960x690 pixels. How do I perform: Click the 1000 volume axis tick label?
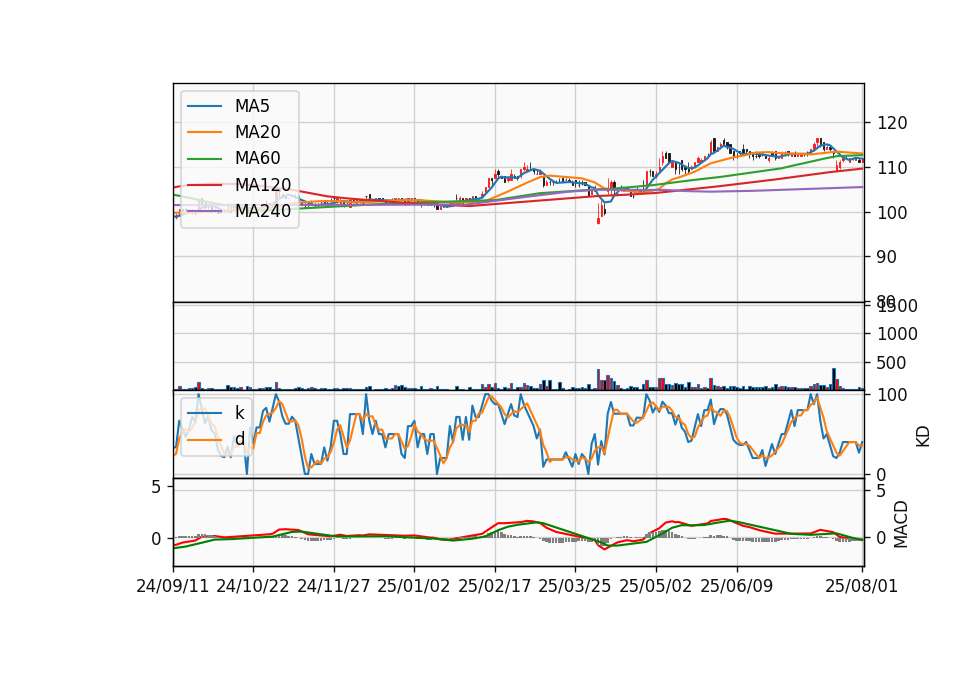pyautogui.click(x=898, y=334)
